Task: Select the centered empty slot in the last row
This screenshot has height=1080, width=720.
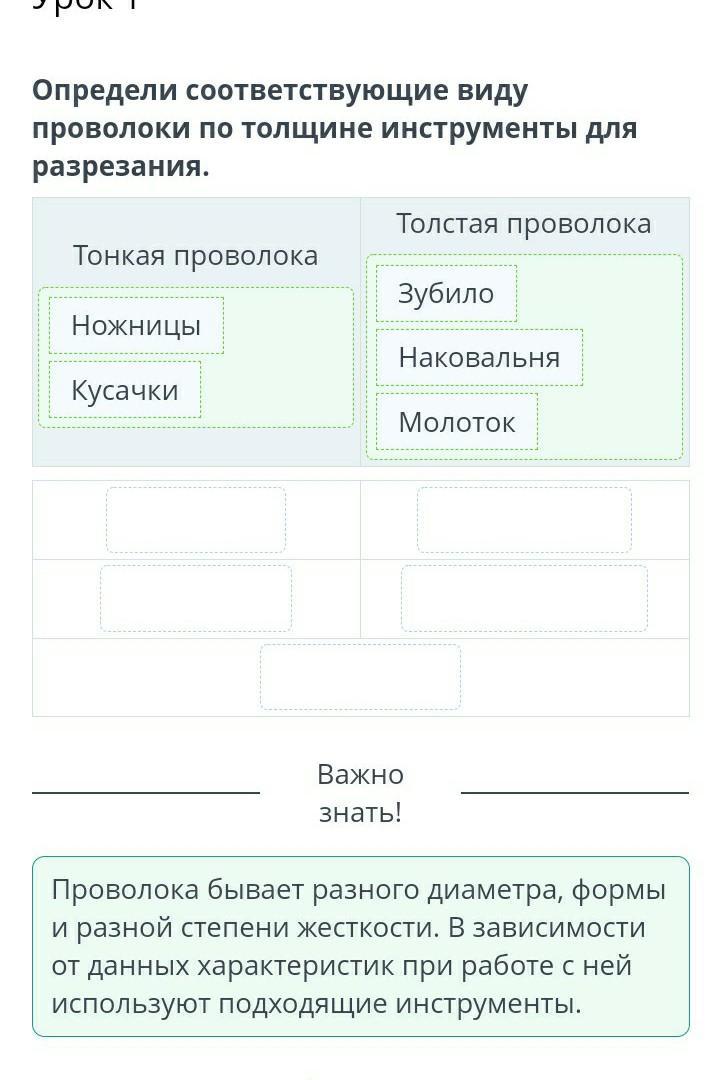Action: [x=360, y=677]
